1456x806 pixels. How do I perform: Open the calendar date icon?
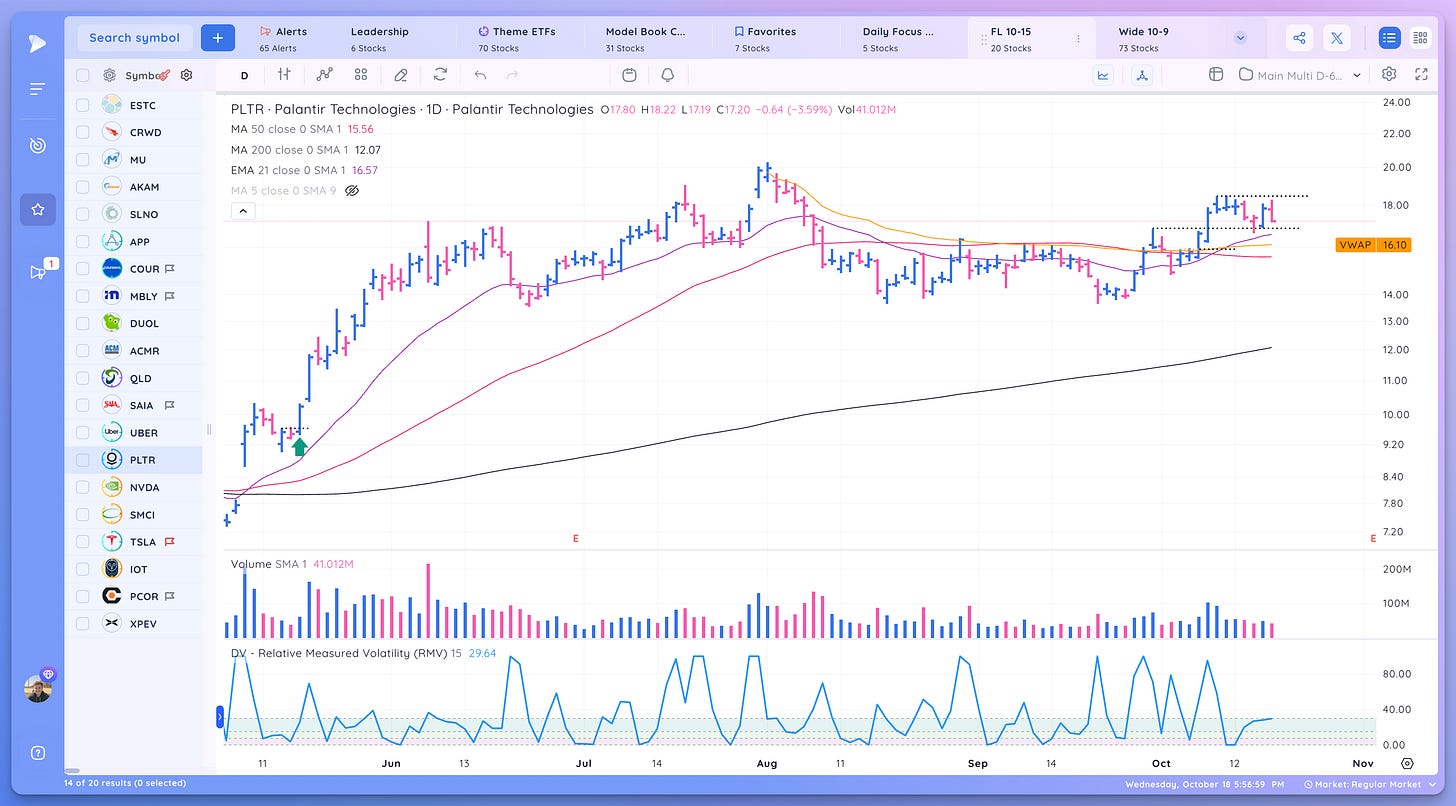(x=629, y=75)
